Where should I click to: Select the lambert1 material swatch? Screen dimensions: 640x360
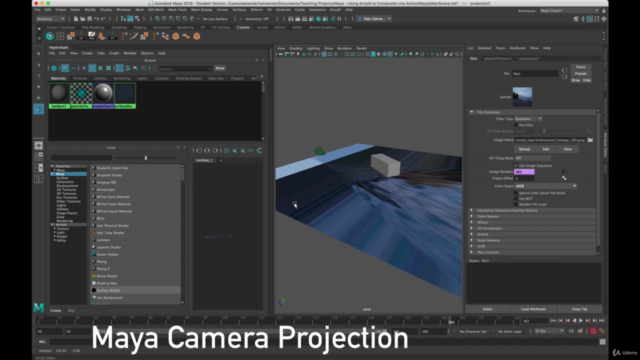click(59, 95)
